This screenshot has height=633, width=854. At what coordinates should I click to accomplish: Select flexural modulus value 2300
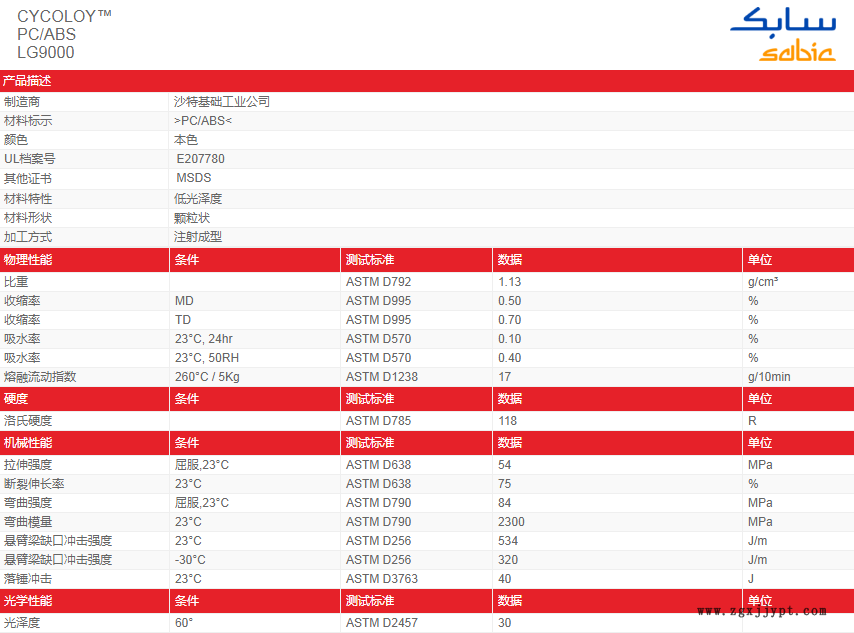coord(511,522)
